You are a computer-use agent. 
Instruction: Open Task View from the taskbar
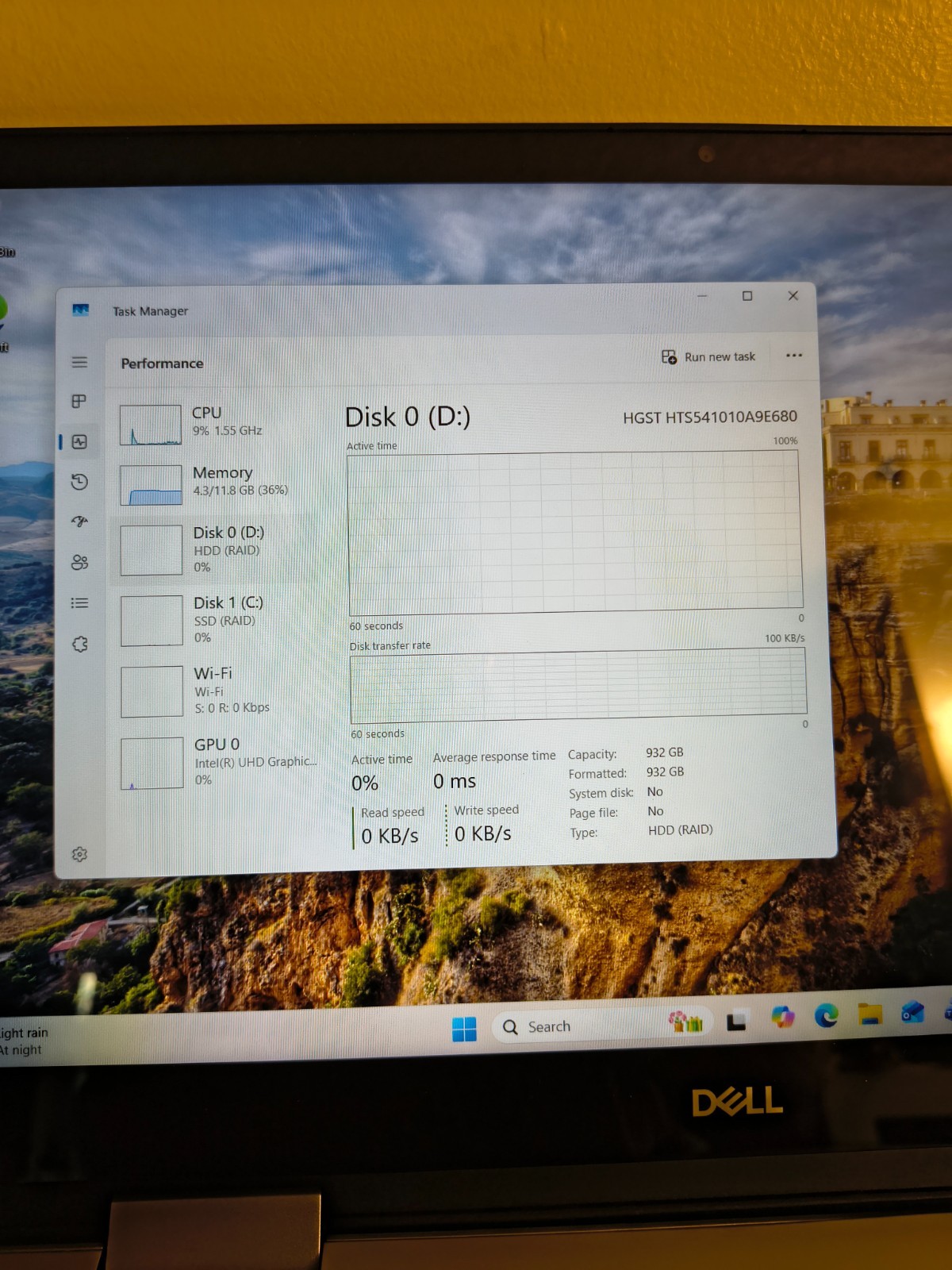point(736,1021)
